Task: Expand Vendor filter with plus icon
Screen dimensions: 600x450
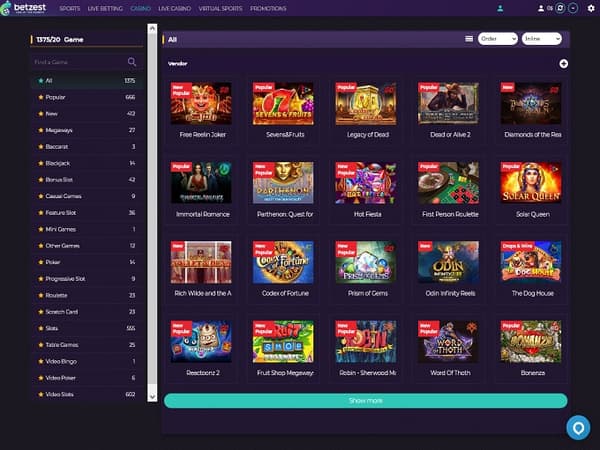Action: click(563, 64)
